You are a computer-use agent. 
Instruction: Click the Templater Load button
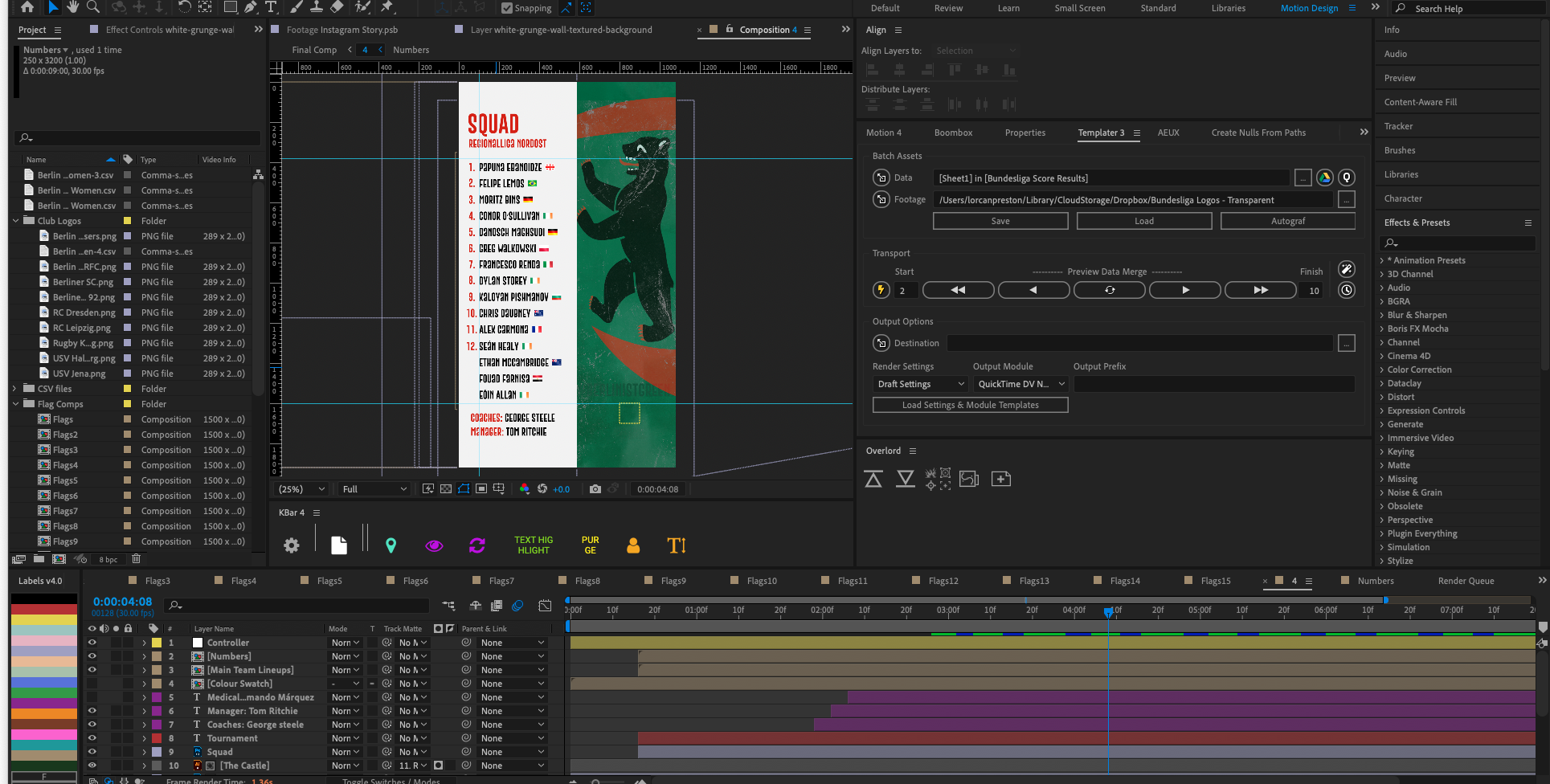[1144, 221]
